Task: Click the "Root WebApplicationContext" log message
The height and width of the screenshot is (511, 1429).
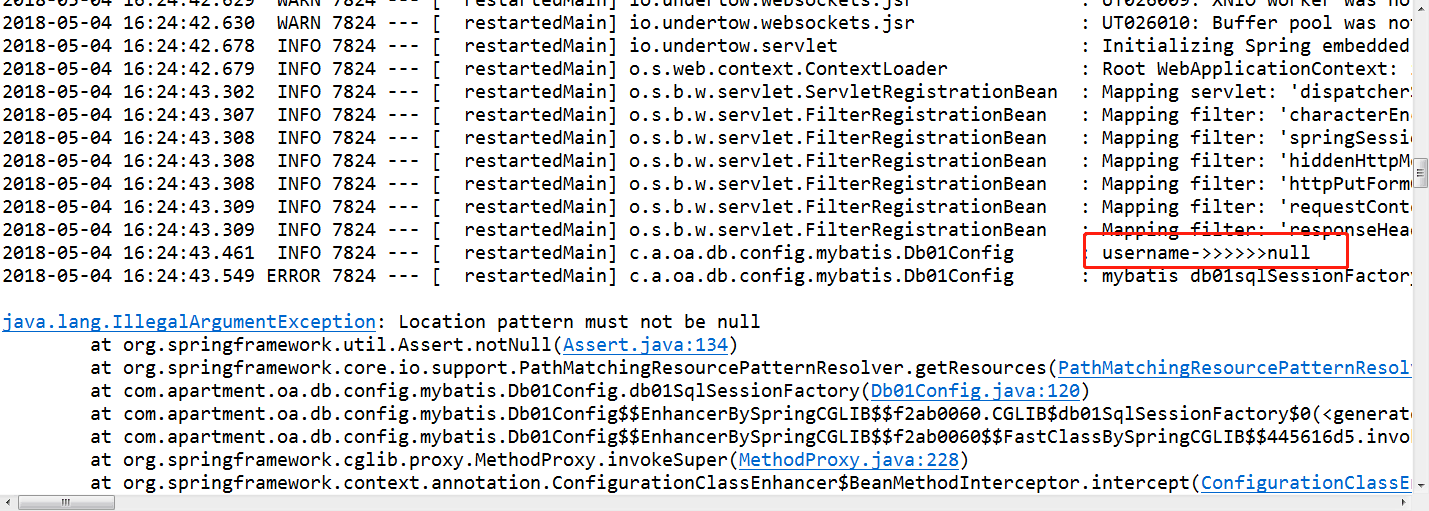Action: (x=1255, y=69)
